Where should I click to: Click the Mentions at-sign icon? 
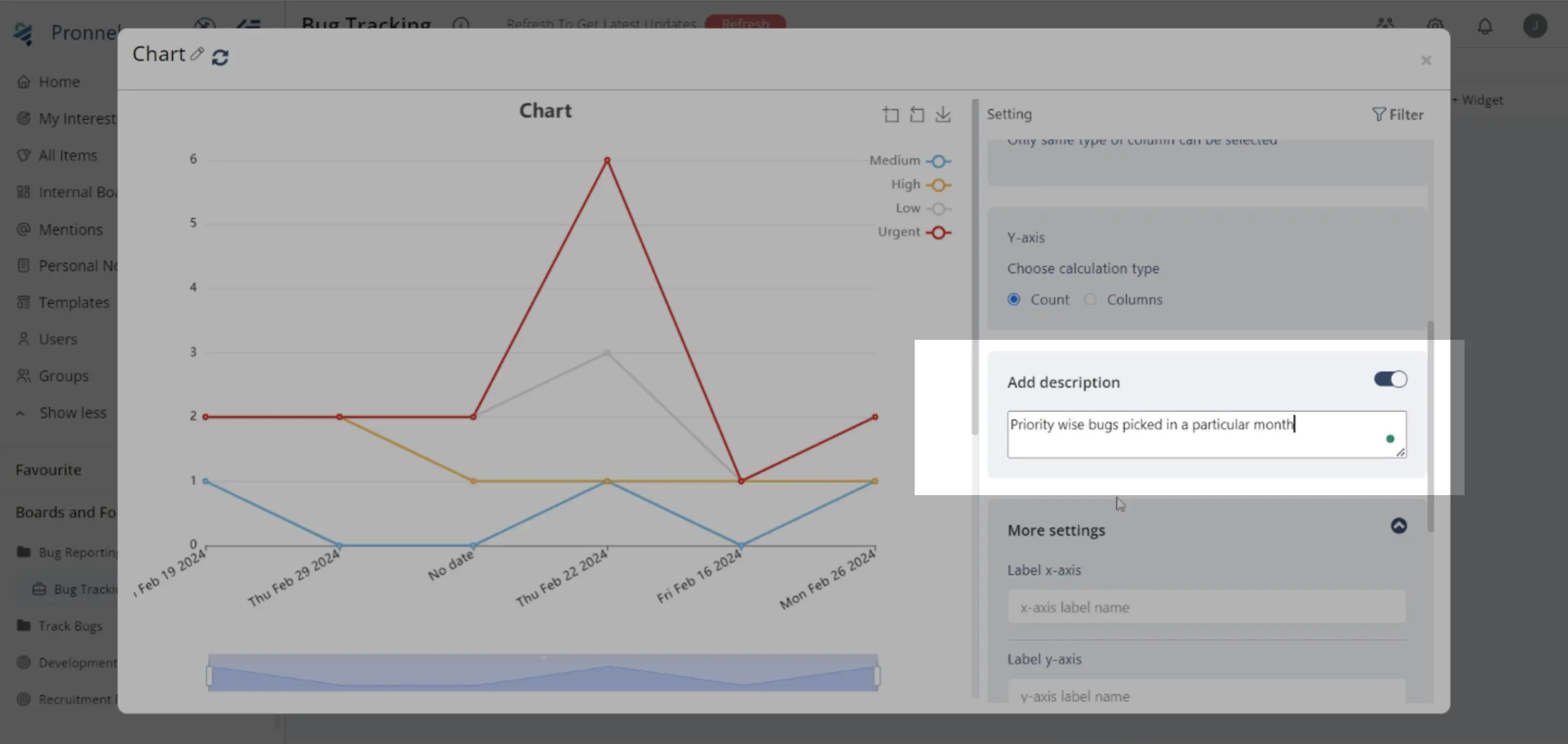23,229
